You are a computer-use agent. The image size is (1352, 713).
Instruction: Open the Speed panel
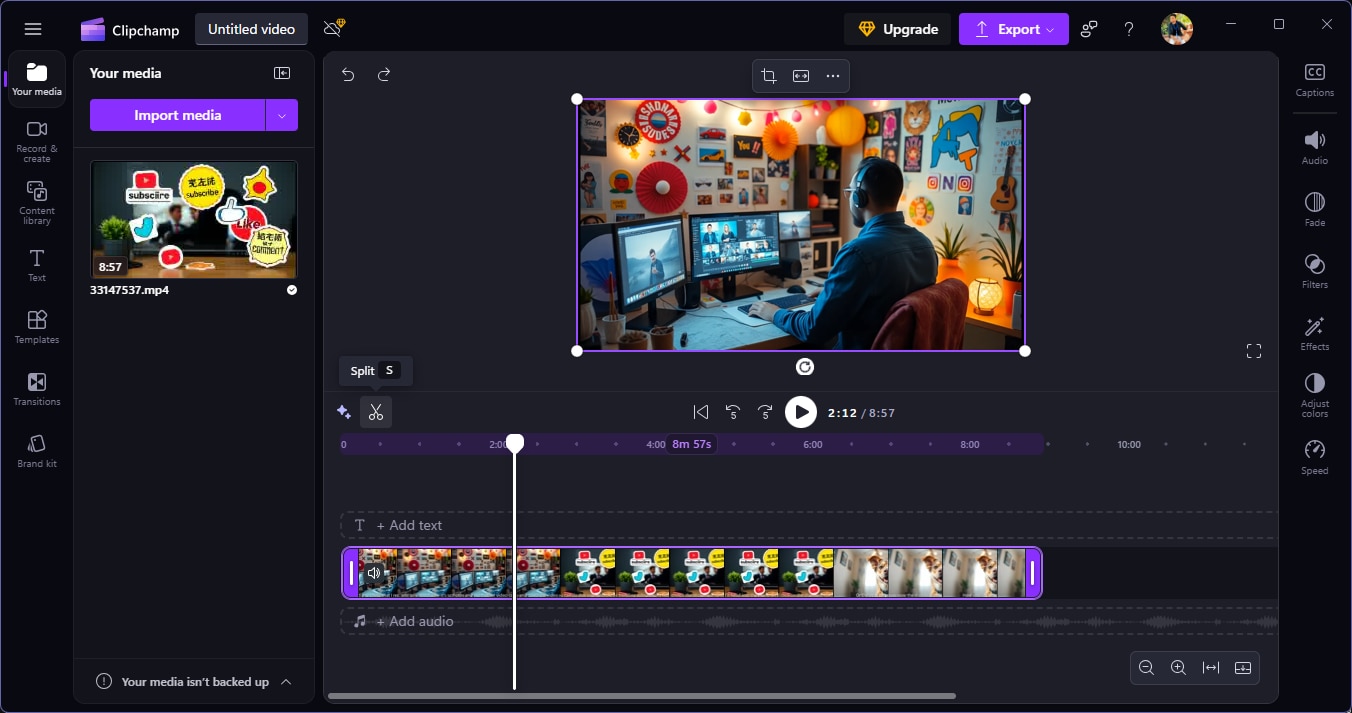click(1315, 457)
